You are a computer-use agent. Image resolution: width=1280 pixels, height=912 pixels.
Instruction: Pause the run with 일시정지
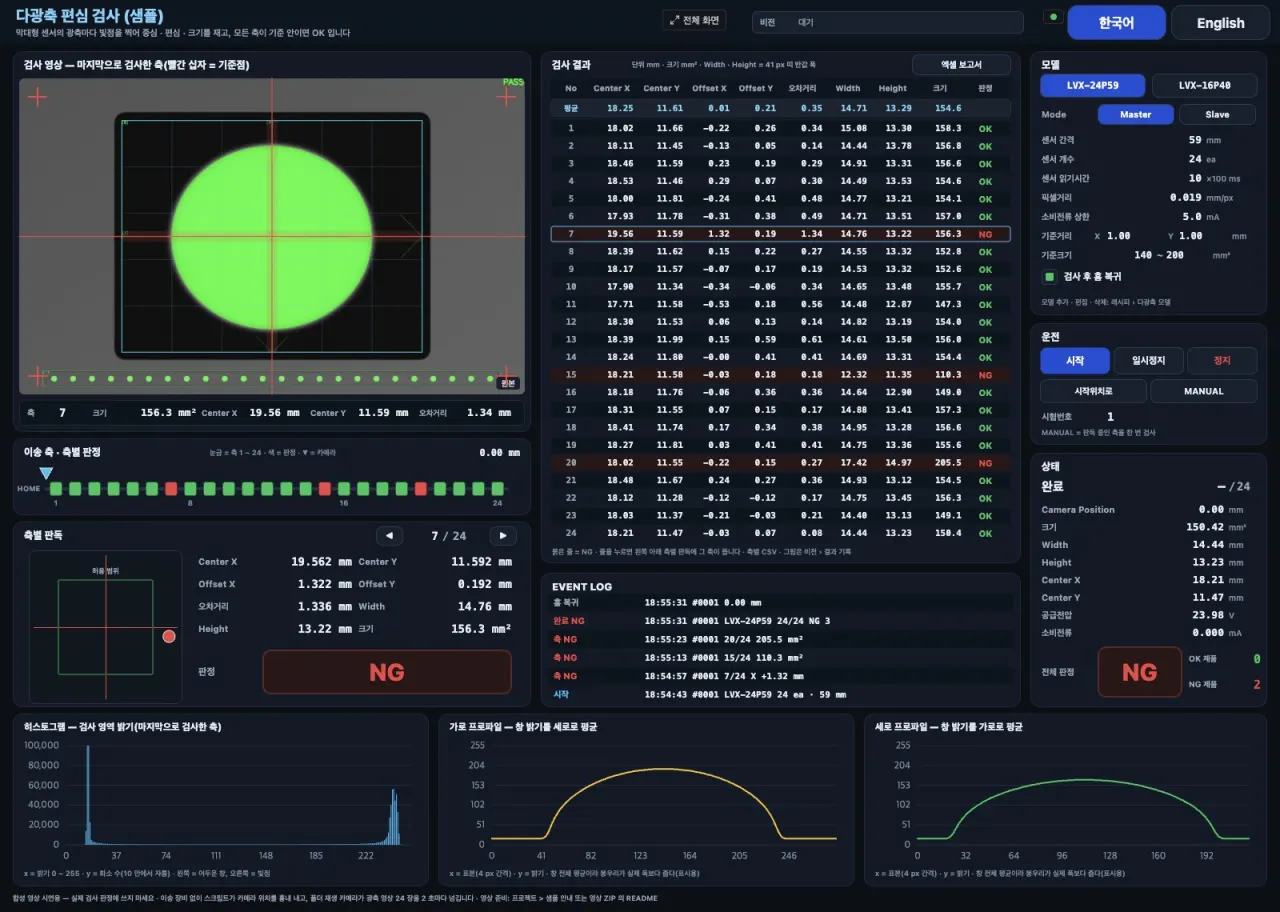click(1148, 361)
